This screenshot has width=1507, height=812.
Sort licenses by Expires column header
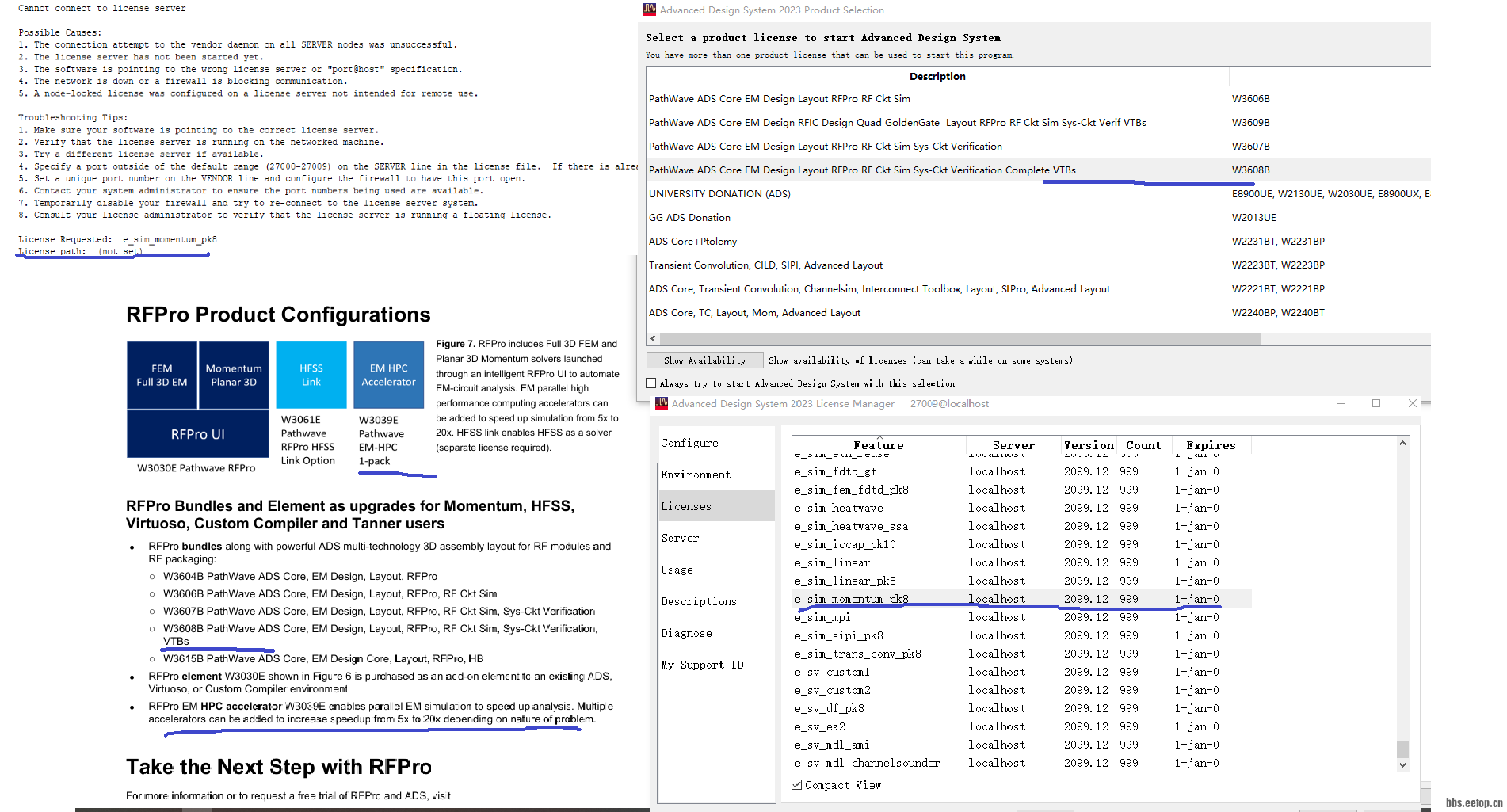pyautogui.click(x=1211, y=445)
